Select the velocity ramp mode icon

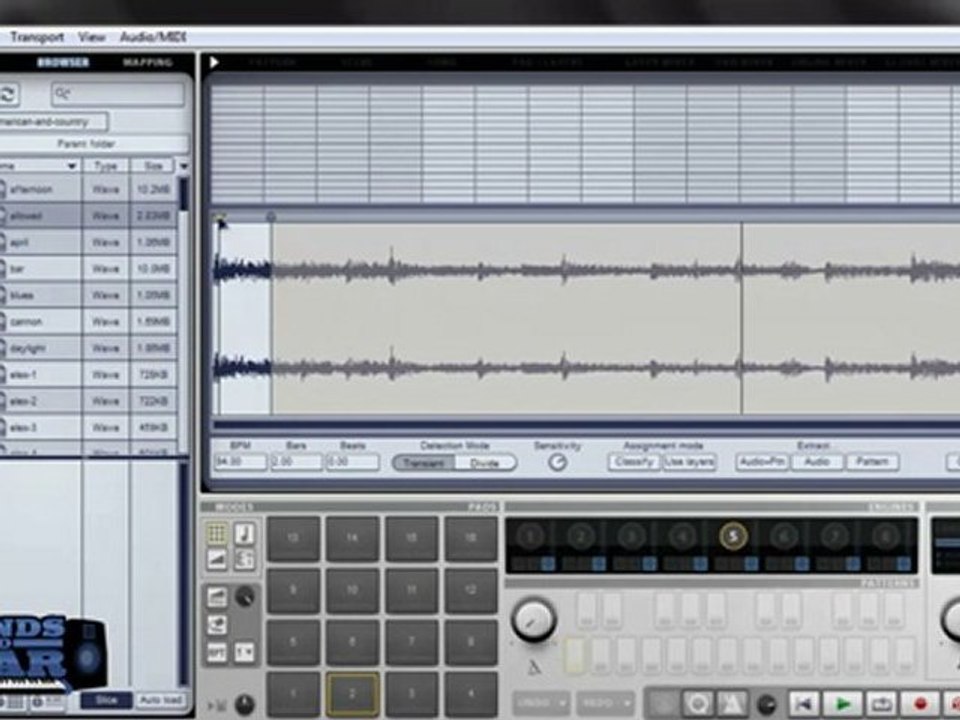point(216,558)
